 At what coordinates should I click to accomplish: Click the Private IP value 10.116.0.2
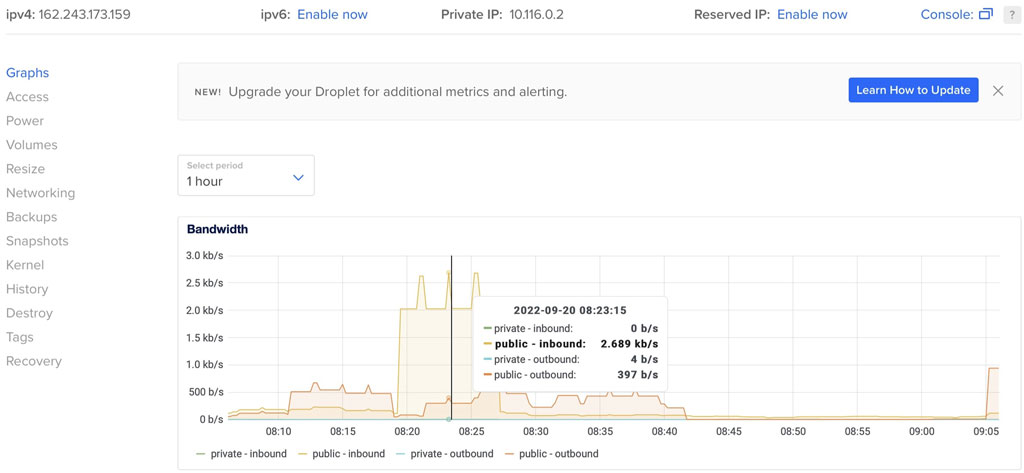pyautogui.click(x=536, y=14)
